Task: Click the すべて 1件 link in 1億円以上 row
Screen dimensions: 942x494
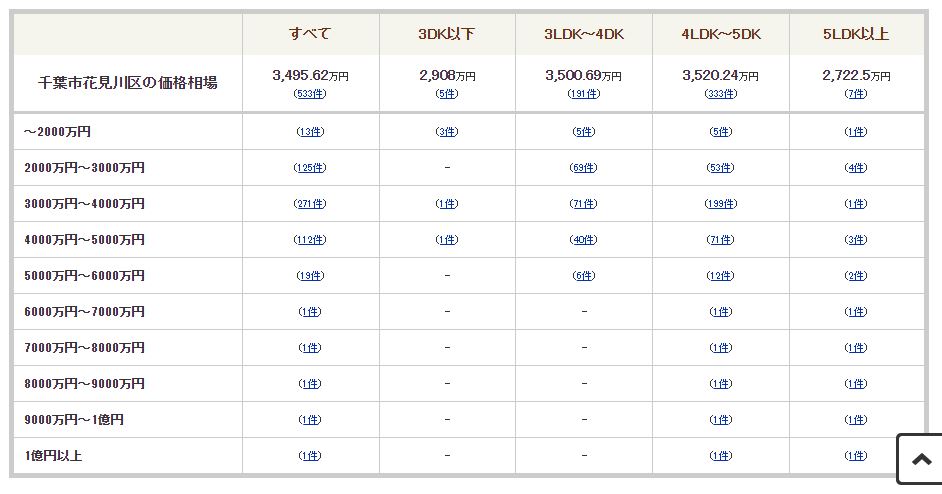Action: tap(310, 456)
